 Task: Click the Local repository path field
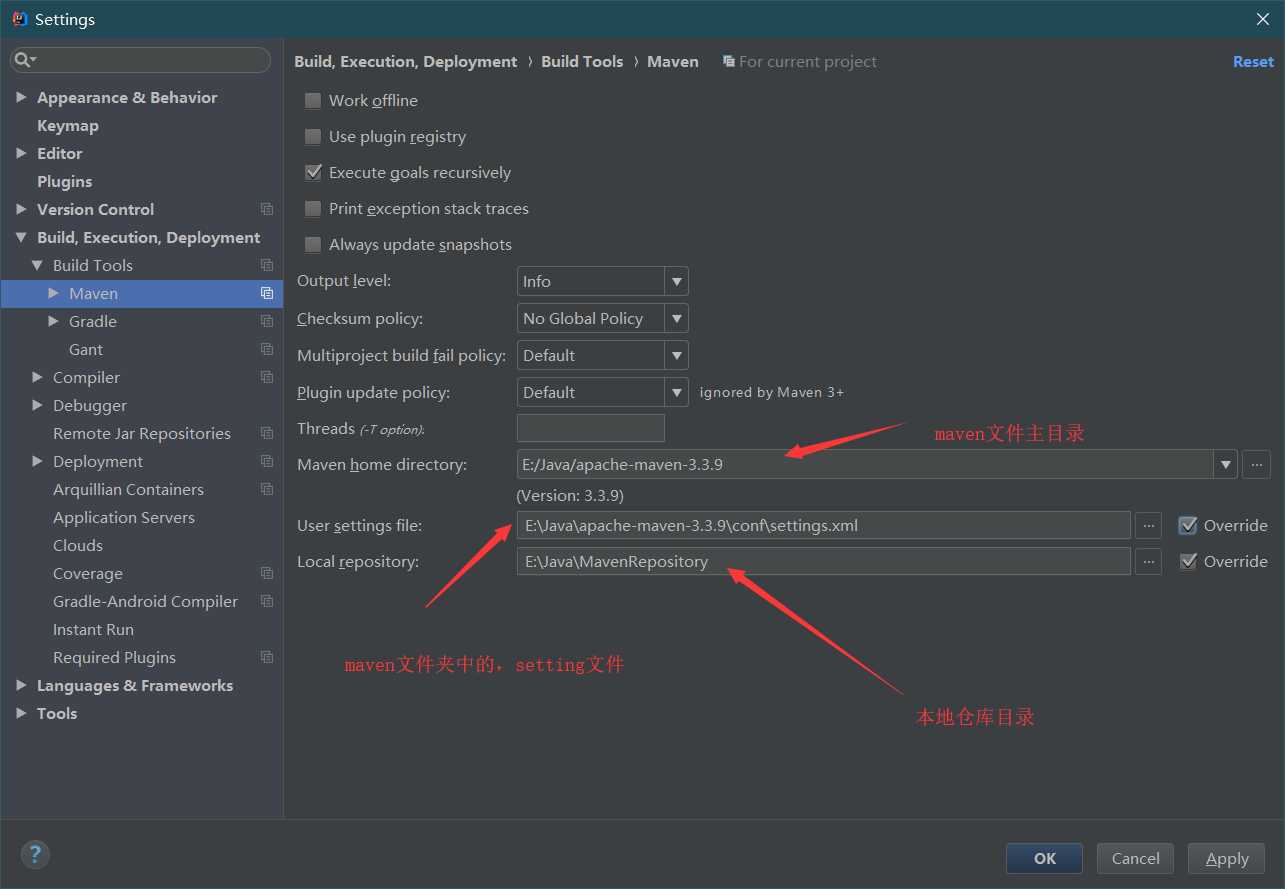pos(824,561)
